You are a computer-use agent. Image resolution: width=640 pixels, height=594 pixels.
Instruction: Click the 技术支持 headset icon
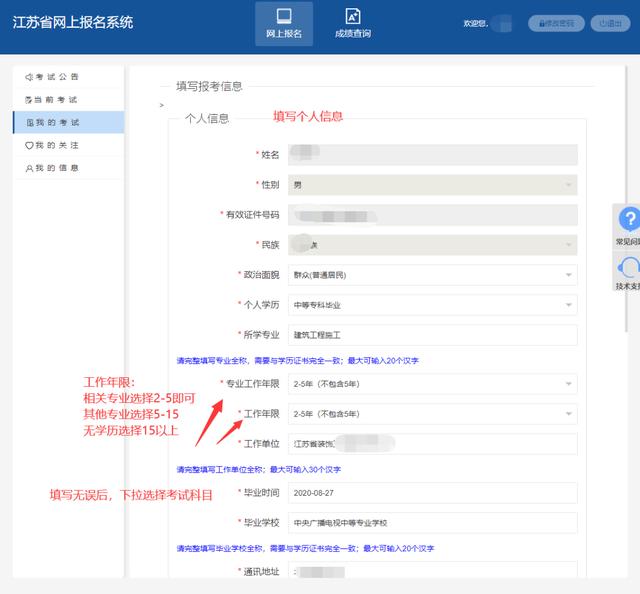pos(629,268)
